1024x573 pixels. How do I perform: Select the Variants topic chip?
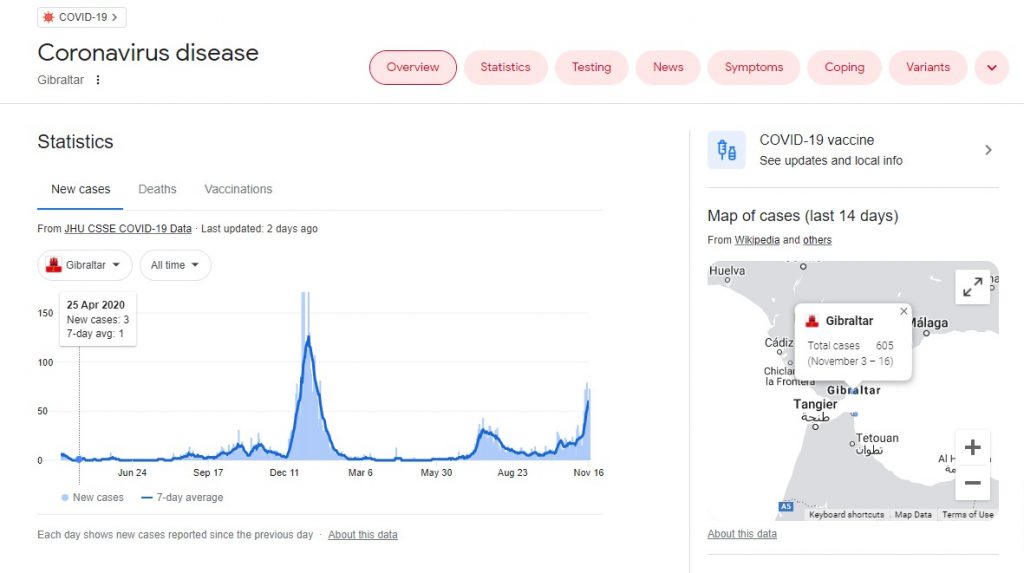tap(927, 67)
